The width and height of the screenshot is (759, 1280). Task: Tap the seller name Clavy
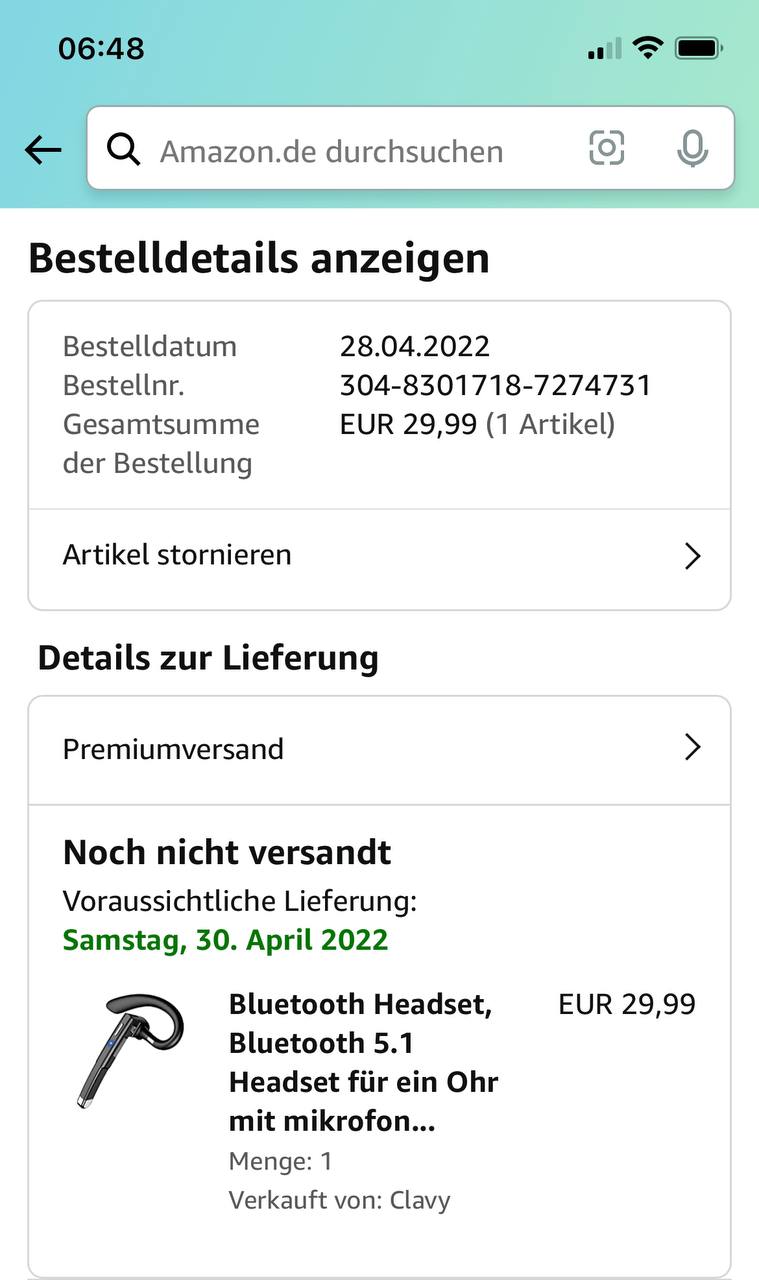coord(420,1200)
